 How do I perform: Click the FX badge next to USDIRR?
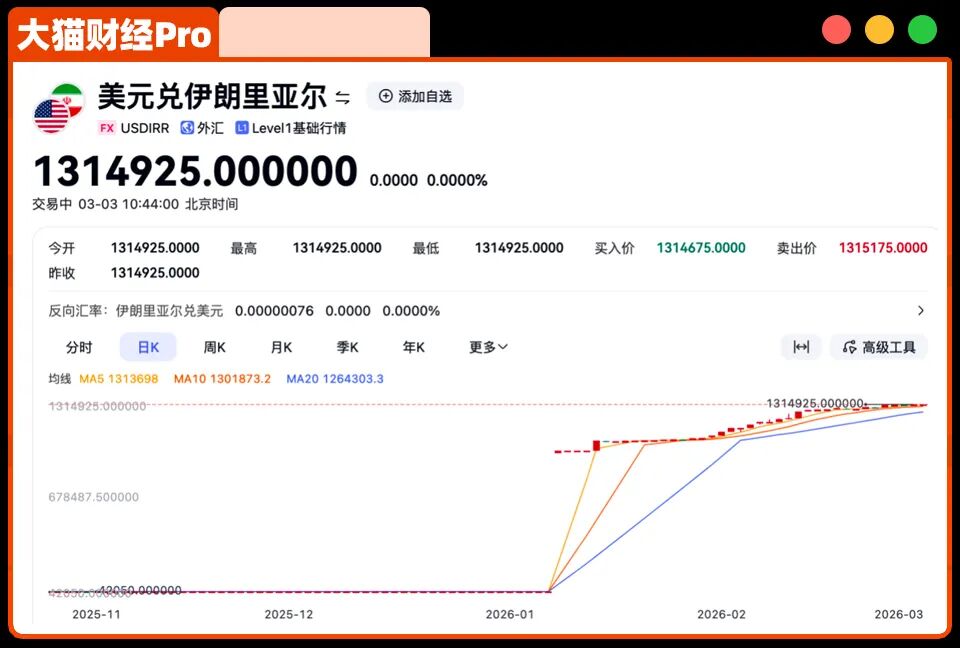point(107,128)
